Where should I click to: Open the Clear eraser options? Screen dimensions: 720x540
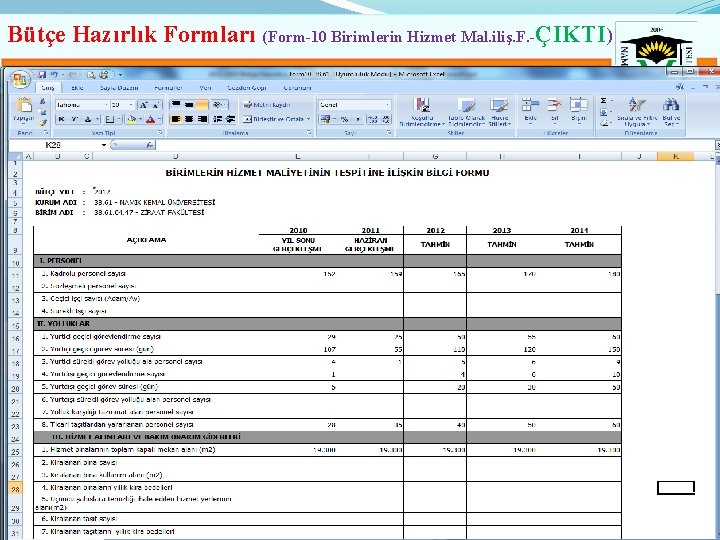pyautogui.click(x=605, y=123)
